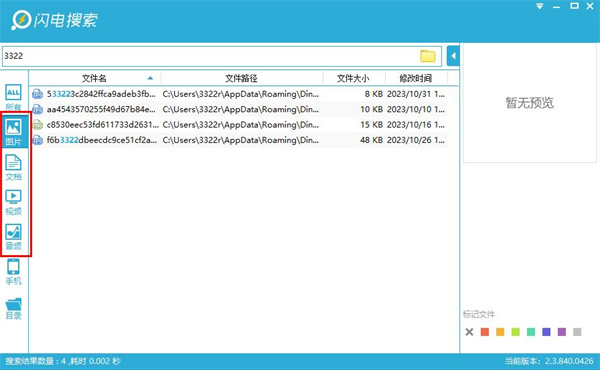This screenshot has width=600, height=370.
Task: Mark file with the red color swatch
Action: (484, 332)
